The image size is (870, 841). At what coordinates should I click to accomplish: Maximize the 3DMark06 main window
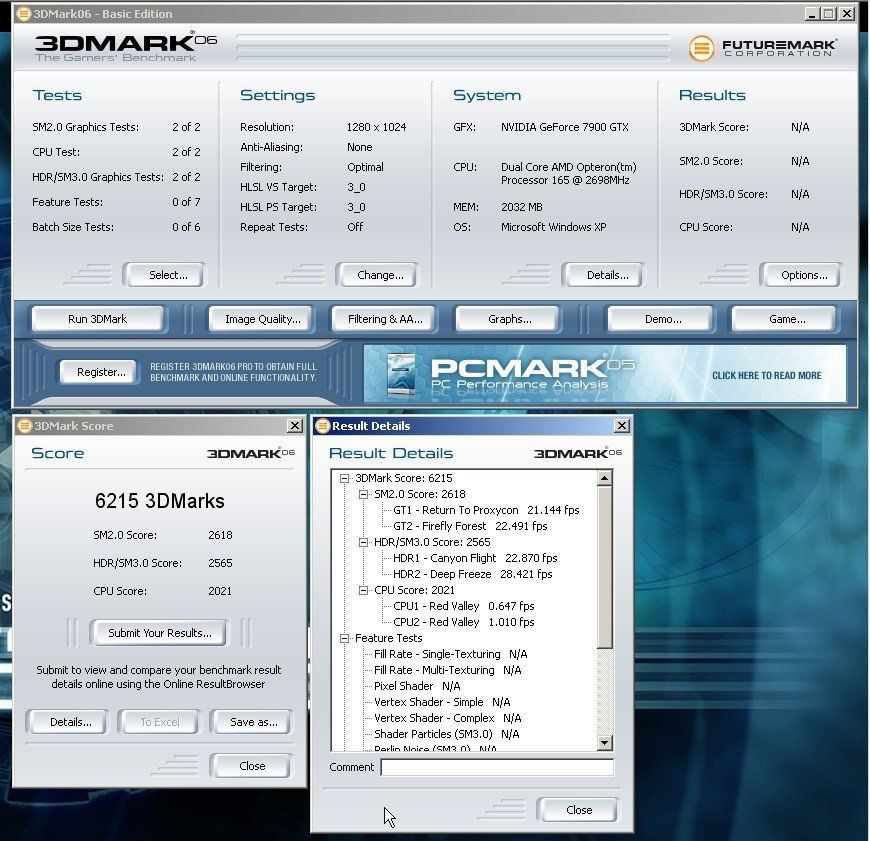[829, 14]
